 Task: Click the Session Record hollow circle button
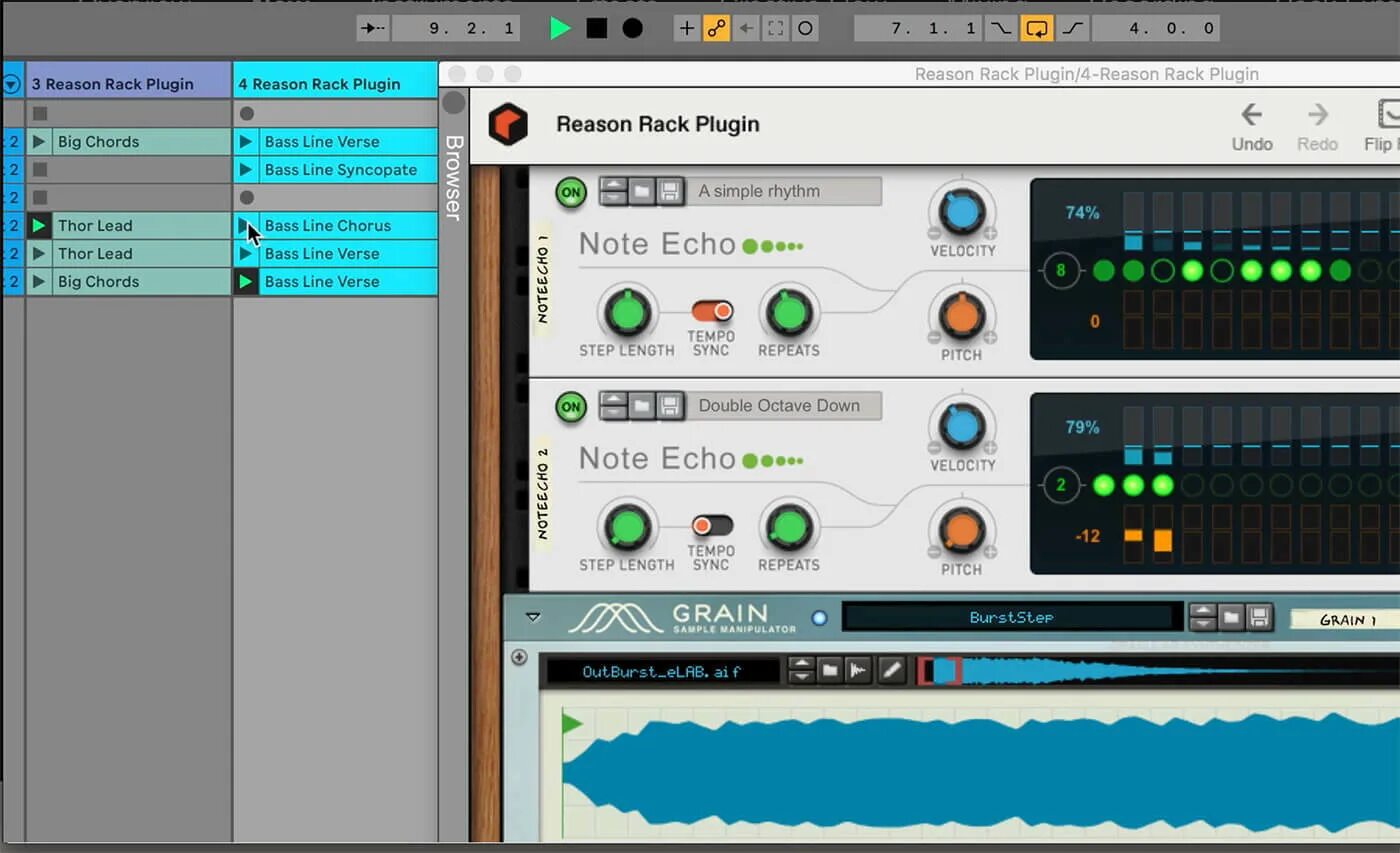pyautogui.click(x=805, y=28)
